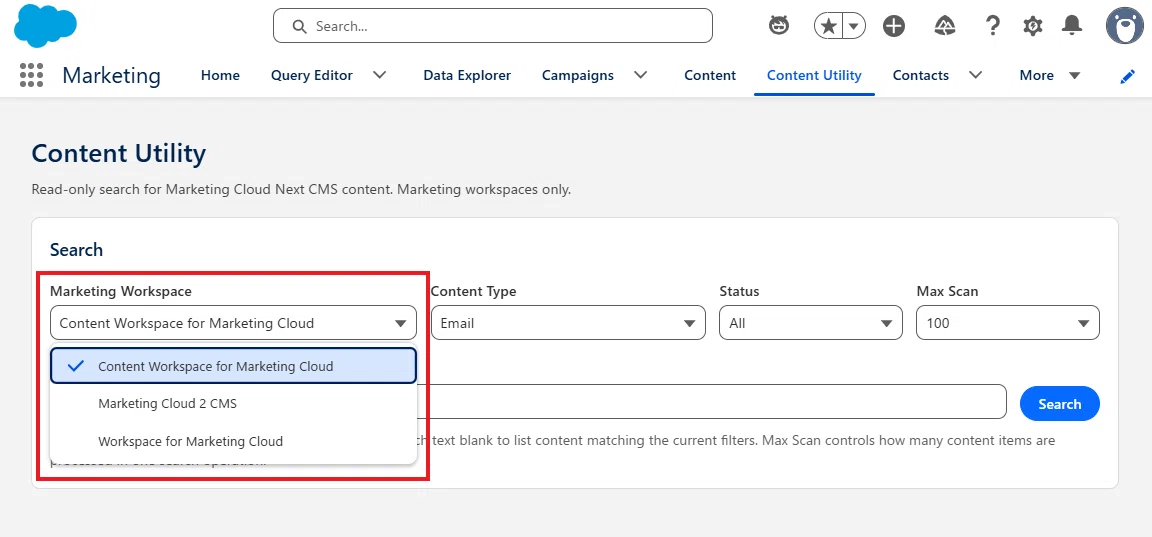This screenshot has height=537, width=1152.
Task: Open the Content Type dropdown
Action: 568,322
